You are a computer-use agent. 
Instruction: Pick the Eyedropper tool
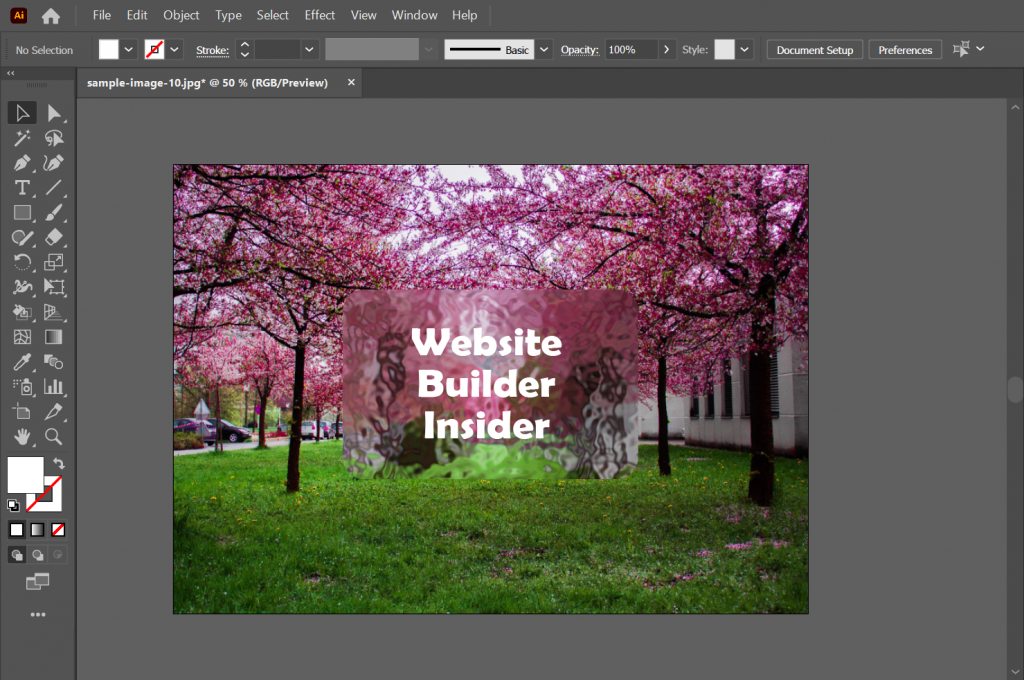[x=21, y=362]
